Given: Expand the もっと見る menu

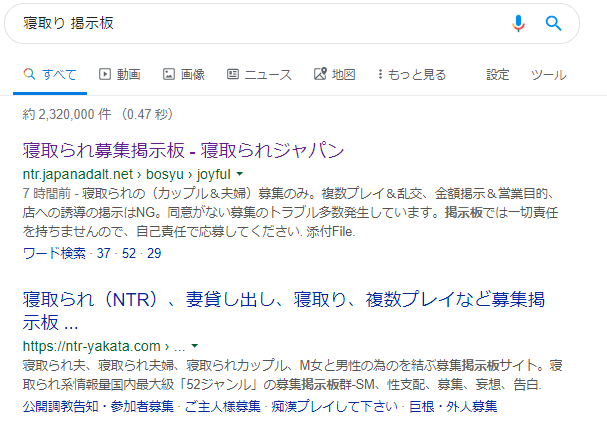Looking at the screenshot, I should pyautogui.click(x=412, y=74).
